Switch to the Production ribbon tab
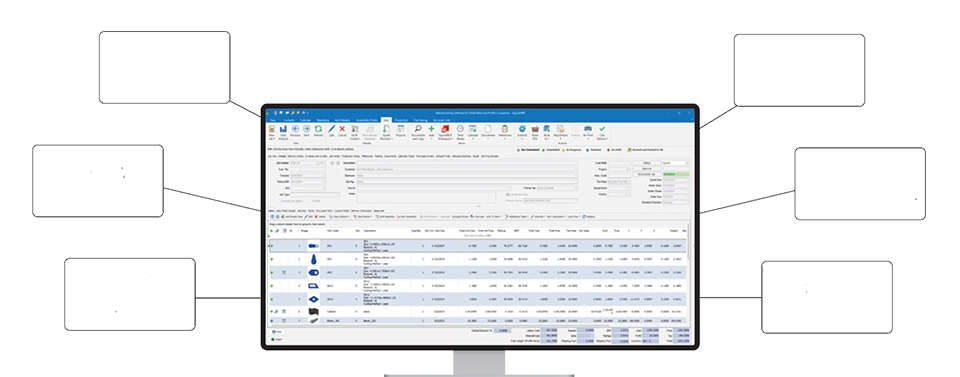The height and width of the screenshot is (377, 960). [x=401, y=121]
